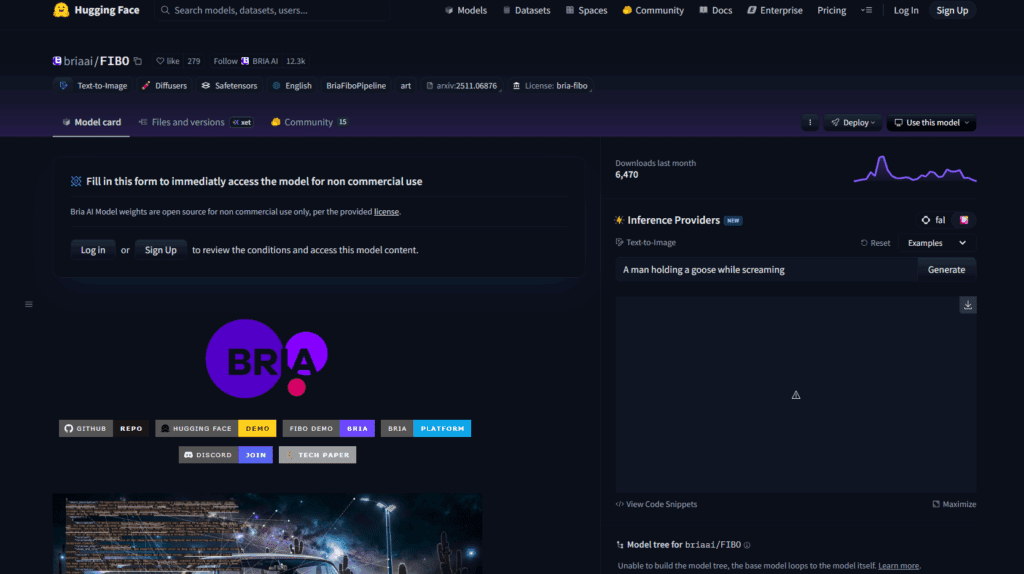Click the Generate button
1024x574 pixels.
pyautogui.click(x=946, y=270)
